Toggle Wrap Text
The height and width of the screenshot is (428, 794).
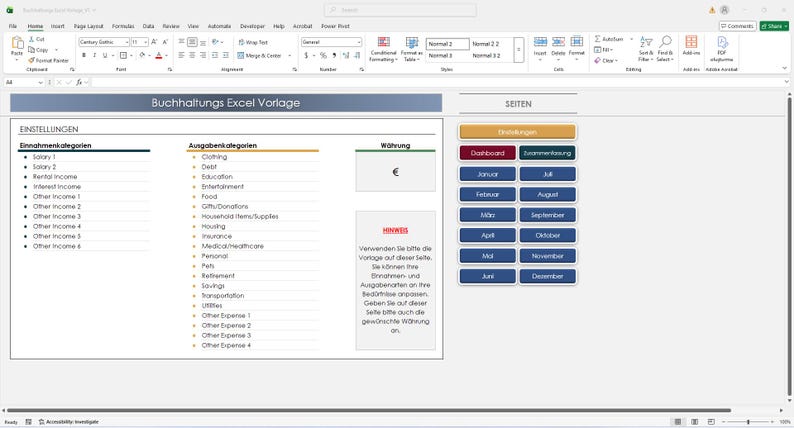[x=253, y=43]
